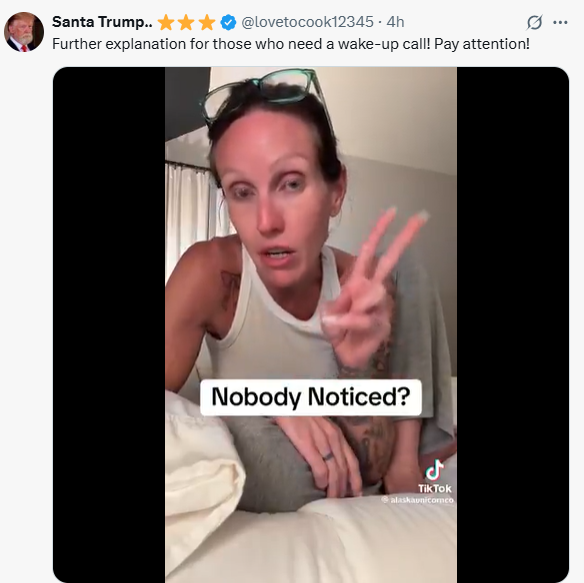Click the right black letterbox of video
This screenshot has width=584, height=583.
tap(513, 325)
